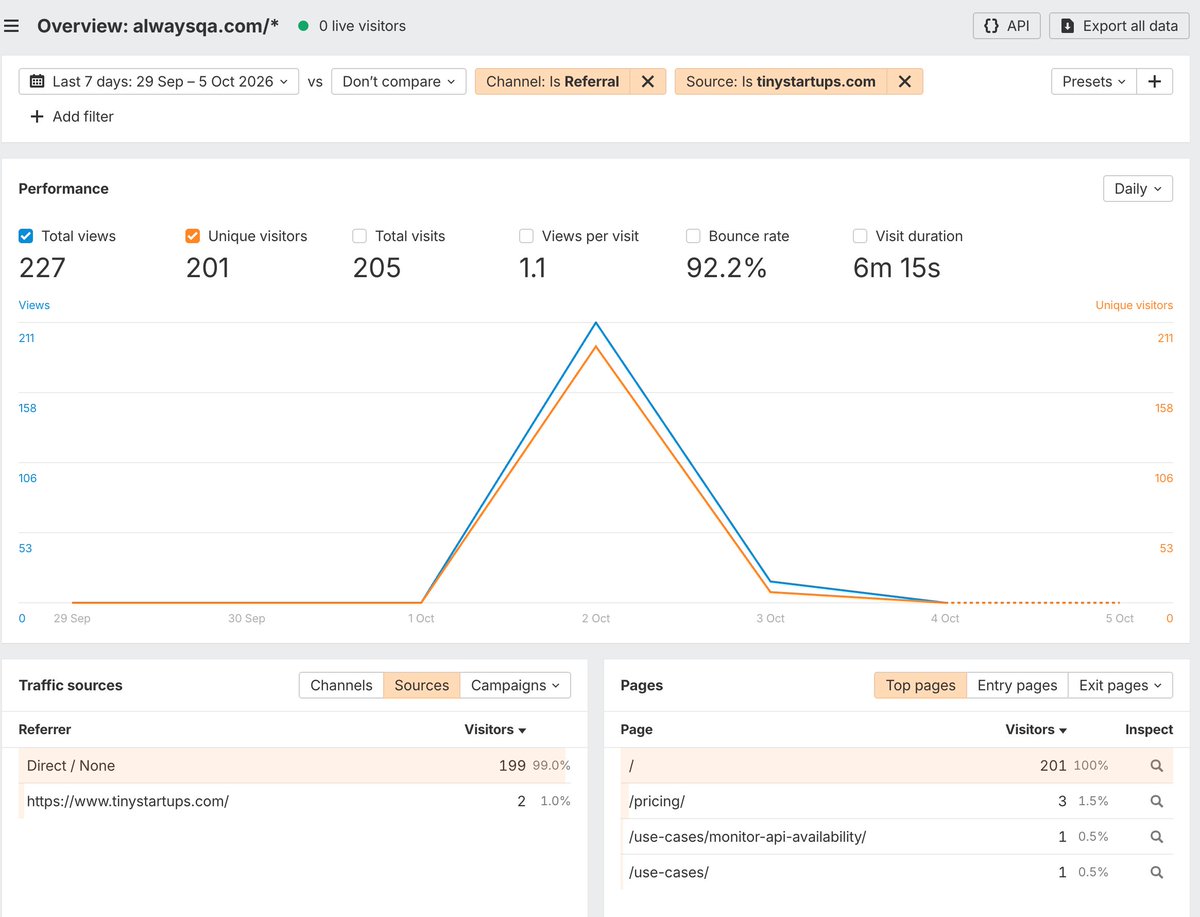Click the 0 live visitors indicator
Image resolution: width=1200 pixels, height=917 pixels.
(x=352, y=26)
